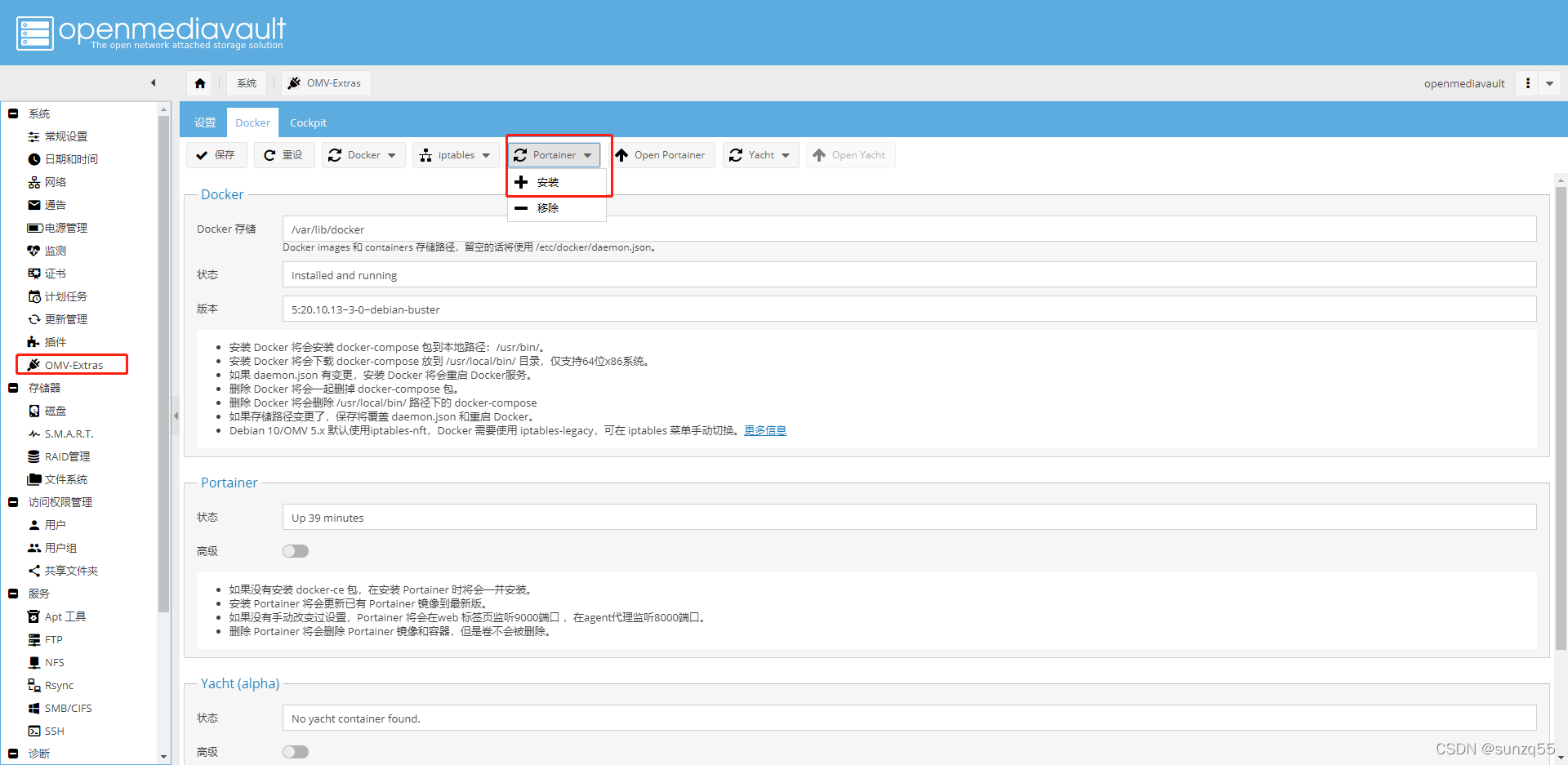Click the main panel vertical scrollbar
Screen dimensions: 1568x765
click(x=1561, y=417)
